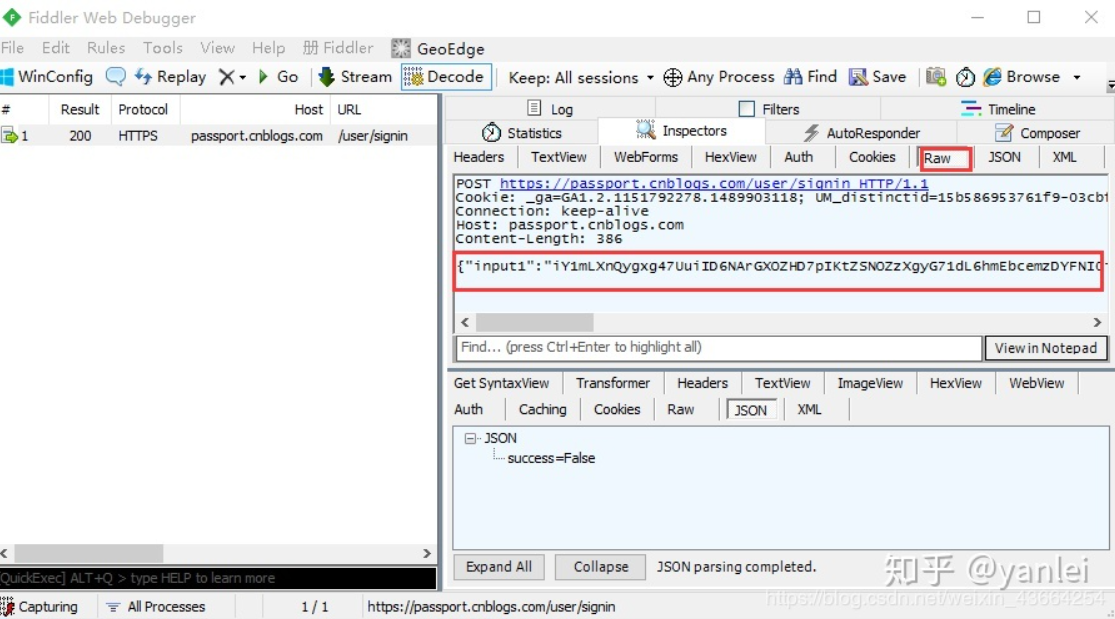The image size is (1115, 619).
Task: Click View in Notepad button
Action: coord(1045,348)
